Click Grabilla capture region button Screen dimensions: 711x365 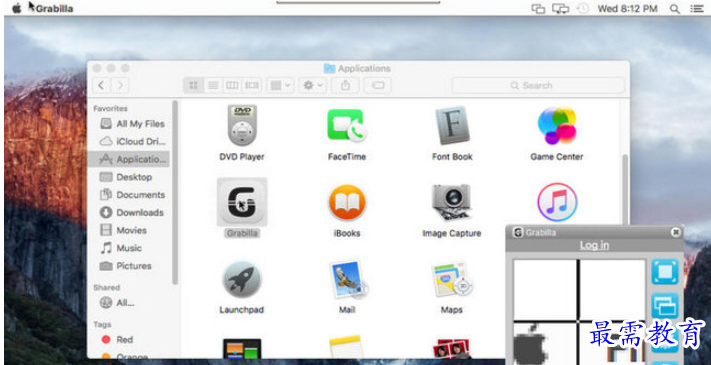pos(665,272)
